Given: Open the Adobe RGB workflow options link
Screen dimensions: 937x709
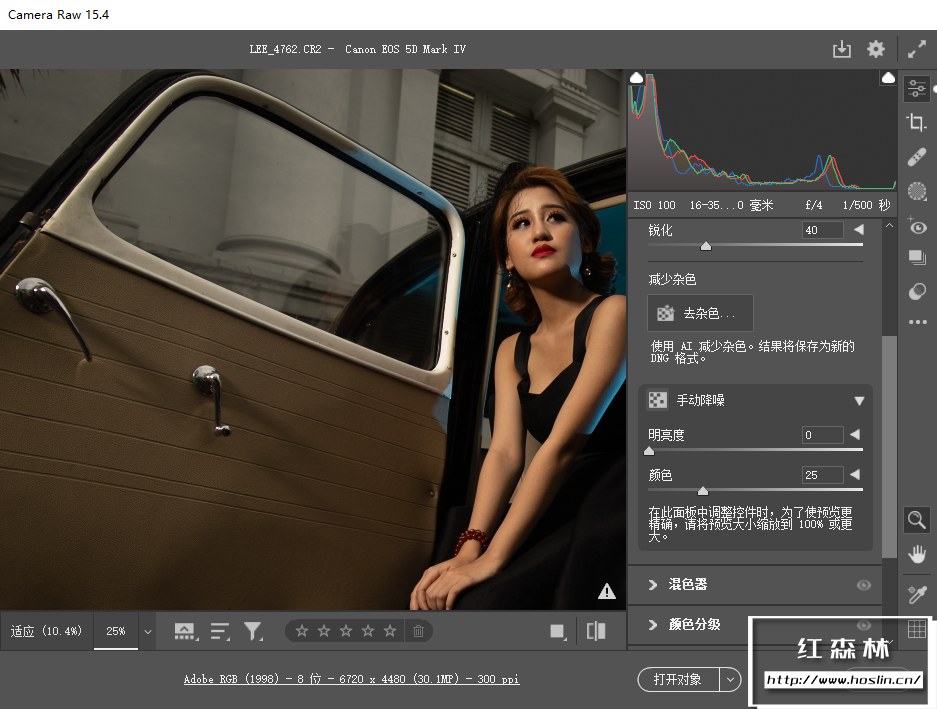Looking at the screenshot, I should pos(351,680).
